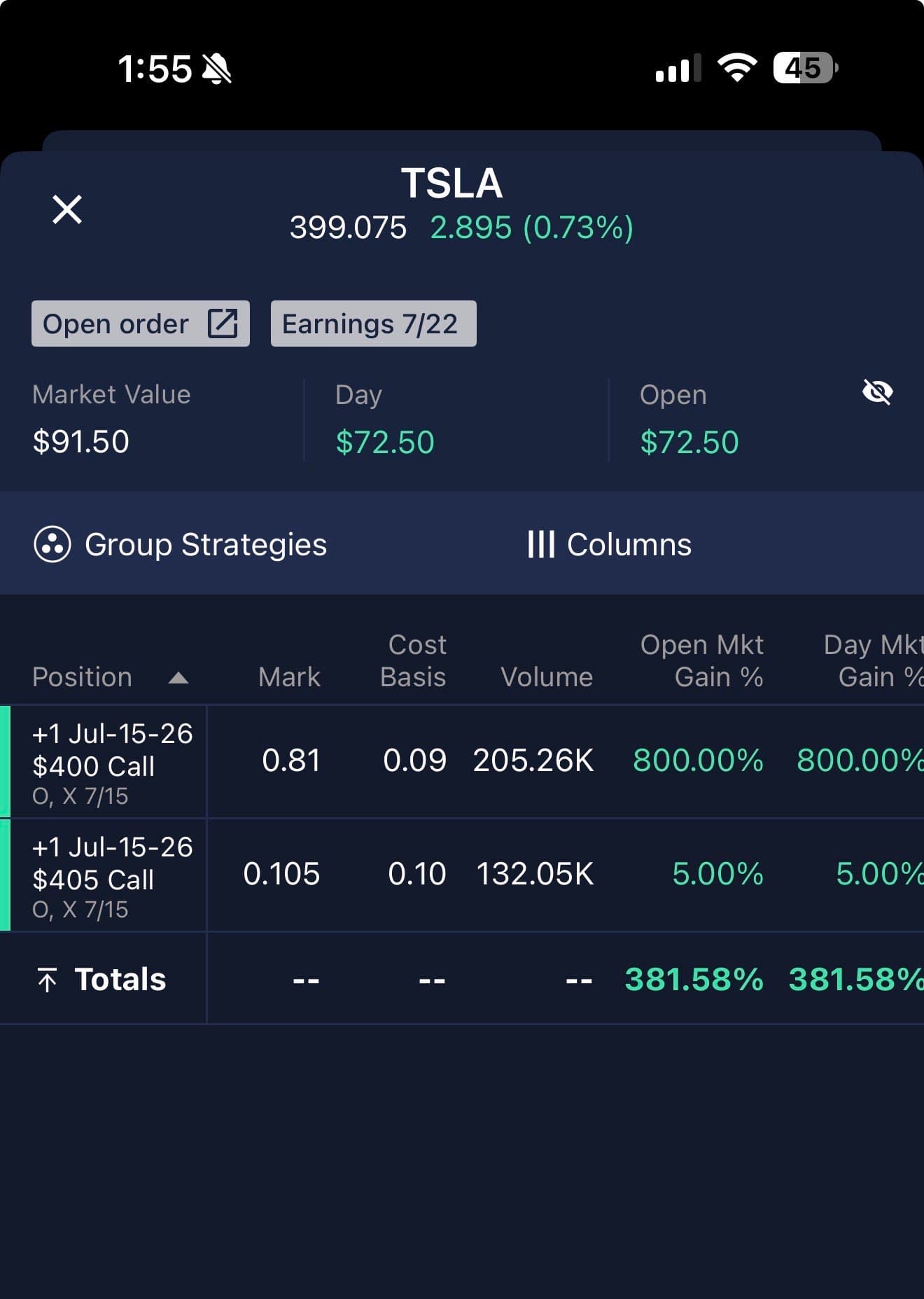Tap the 0.81 mark value

click(x=291, y=760)
